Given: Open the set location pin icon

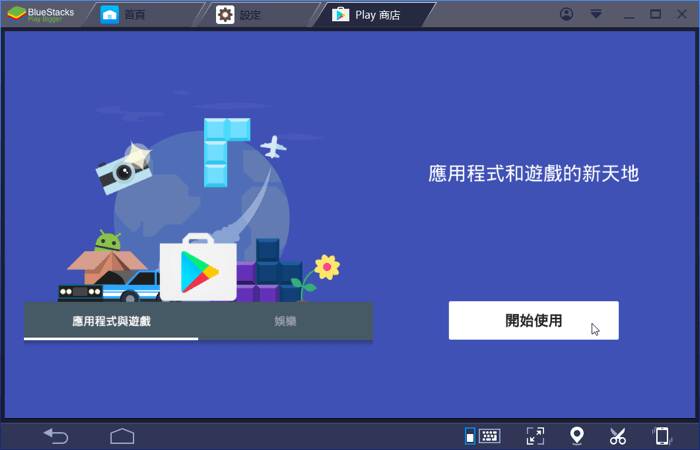Looking at the screenshot, I should tap(577, 436).
